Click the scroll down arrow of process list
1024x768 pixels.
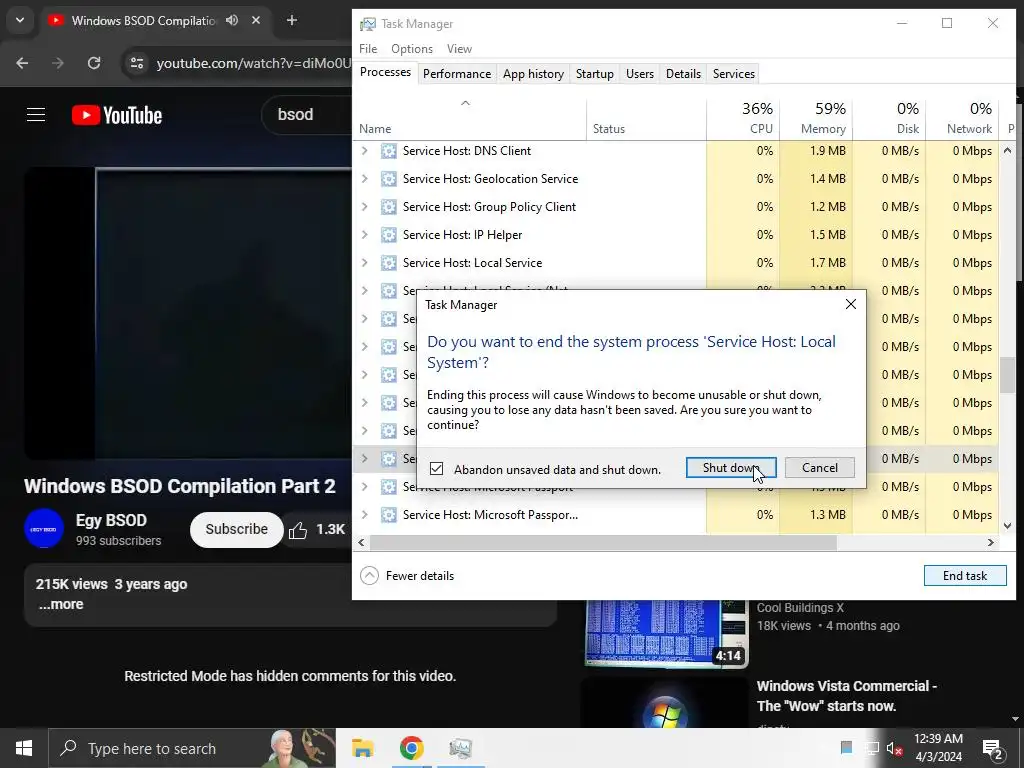pos(1007,526)
